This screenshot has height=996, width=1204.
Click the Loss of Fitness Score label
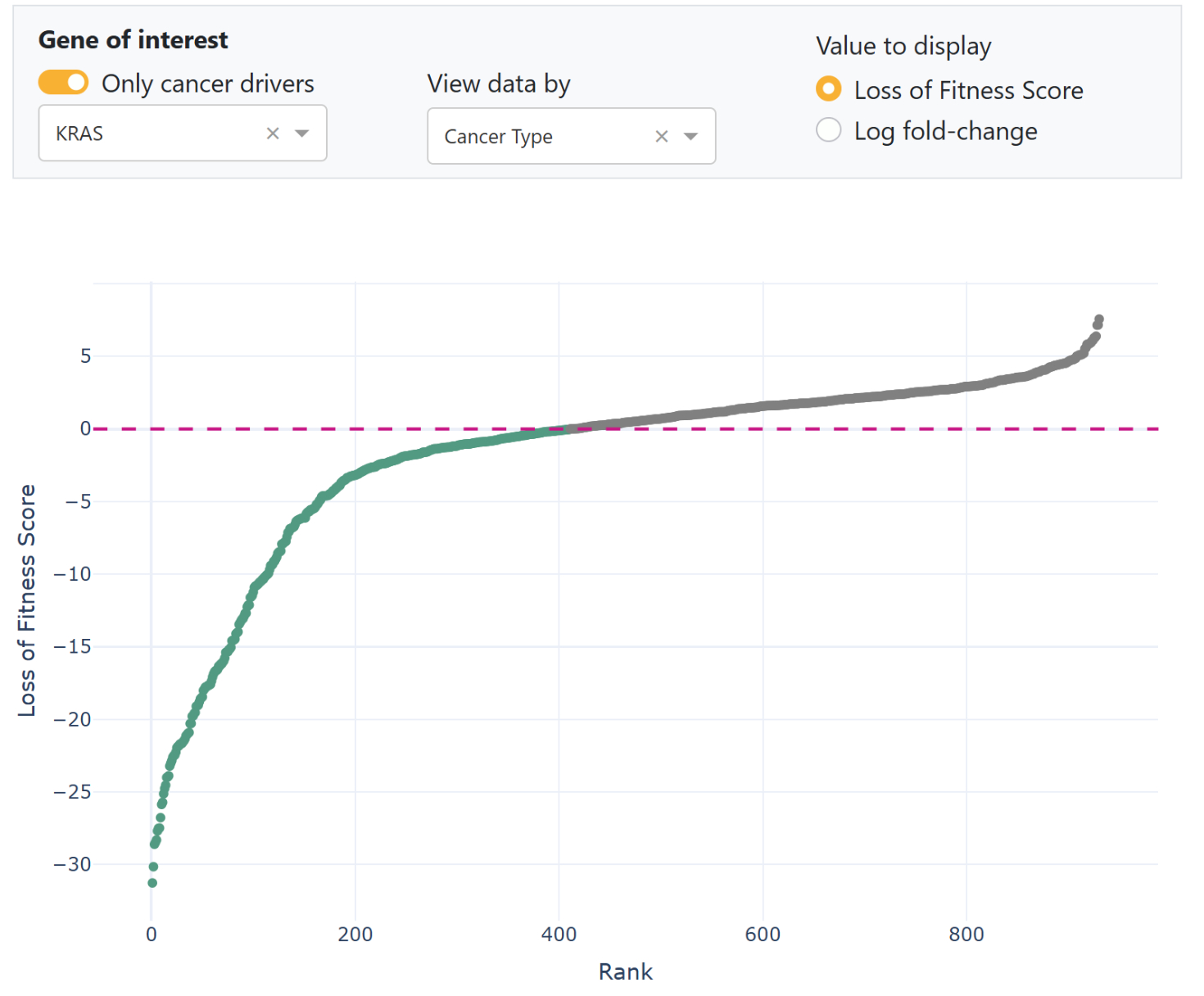click(968, 90)
